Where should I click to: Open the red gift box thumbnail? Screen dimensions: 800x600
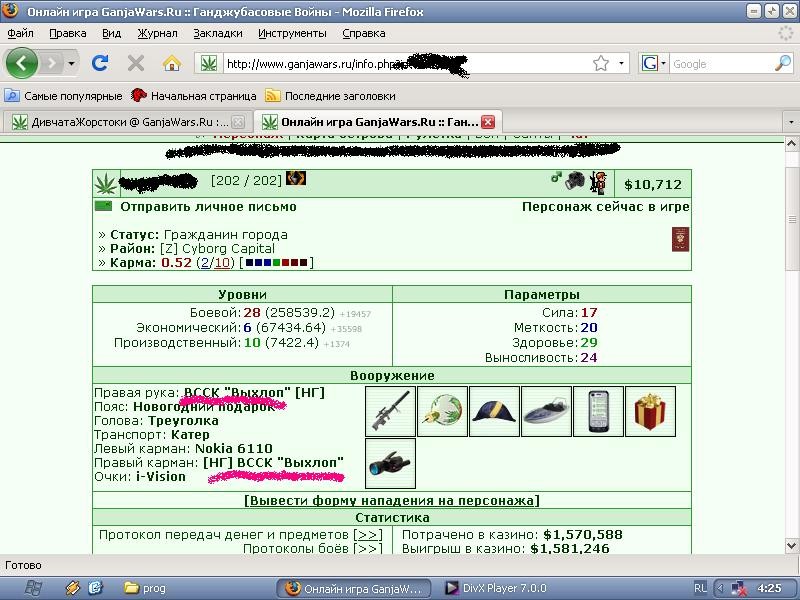click(651, 411)
